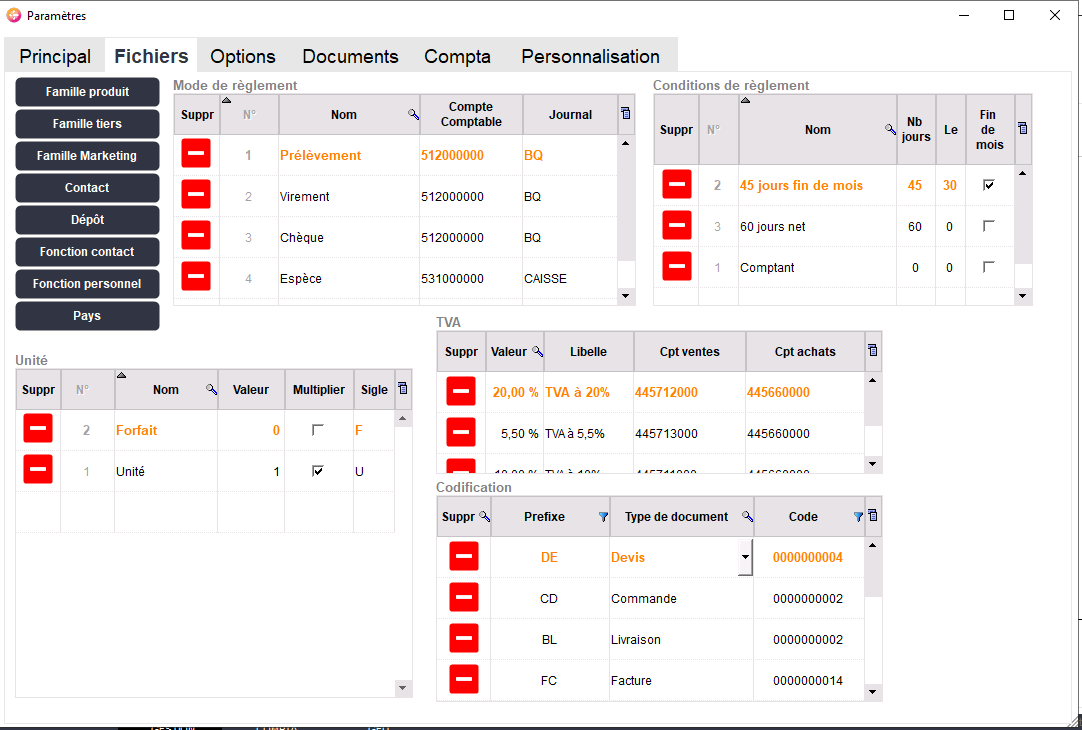Filter the Prefixe column in Codification
This screenshot has height=730, width=1082.
(602, 517)
